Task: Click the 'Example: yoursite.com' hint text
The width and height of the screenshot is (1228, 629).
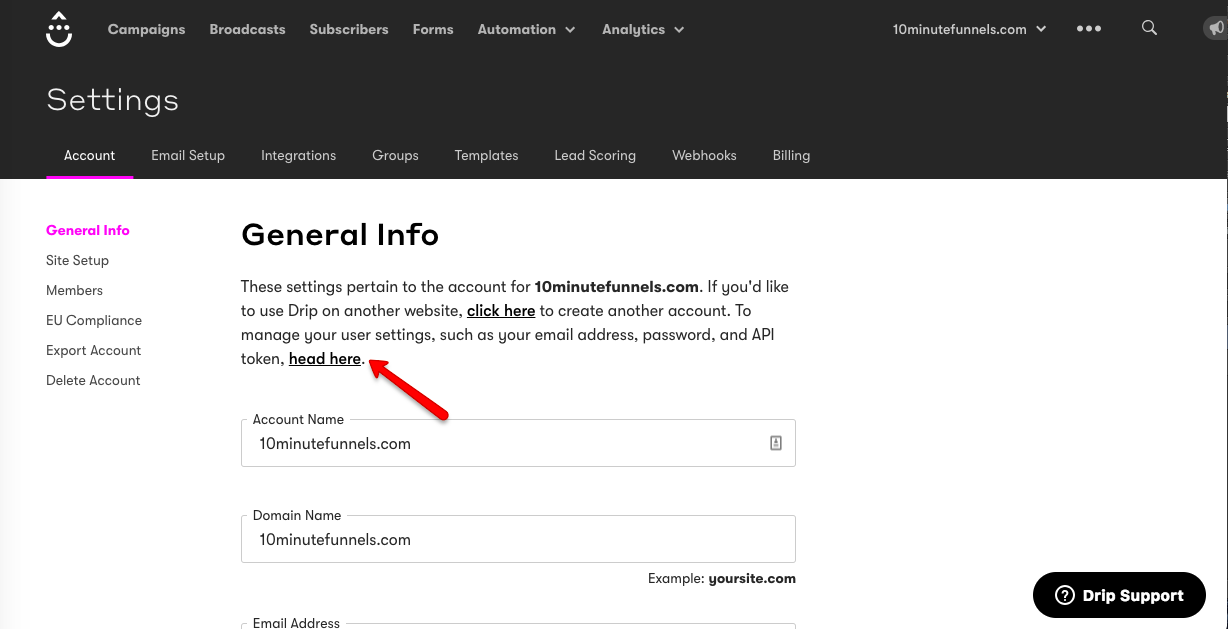Action: 722,578
